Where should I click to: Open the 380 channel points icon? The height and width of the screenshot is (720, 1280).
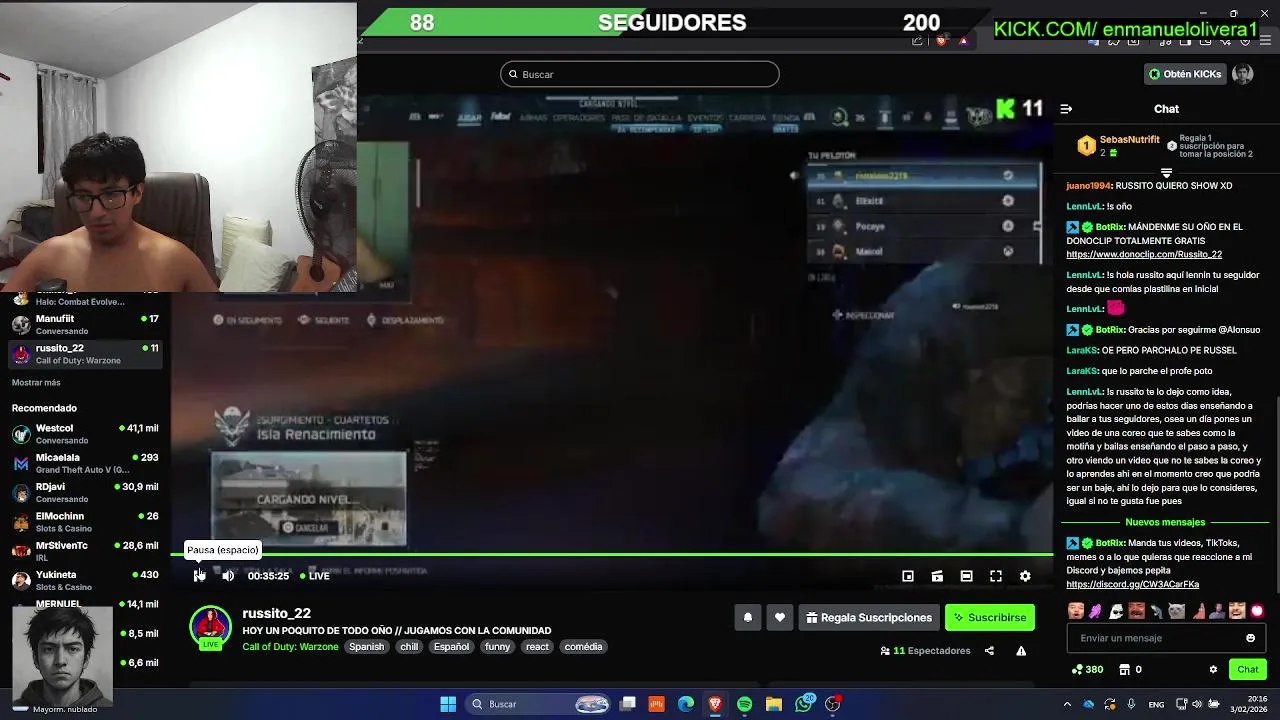point(1087,669)
